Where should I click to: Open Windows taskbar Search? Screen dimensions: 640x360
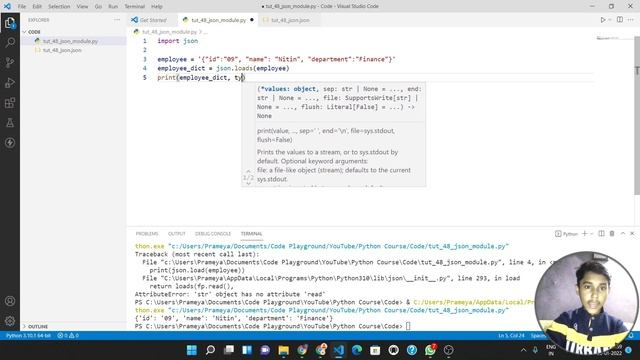210,350
